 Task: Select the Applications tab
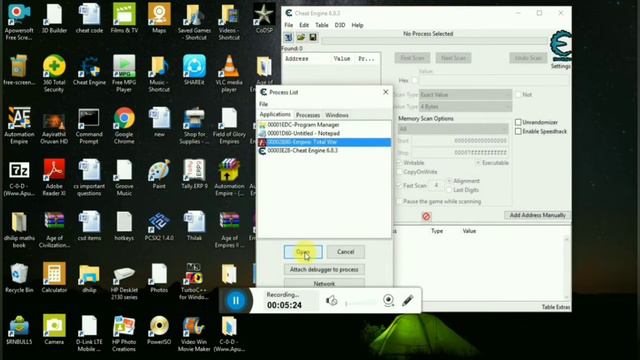pyautogui.click(x=275, y=115)
